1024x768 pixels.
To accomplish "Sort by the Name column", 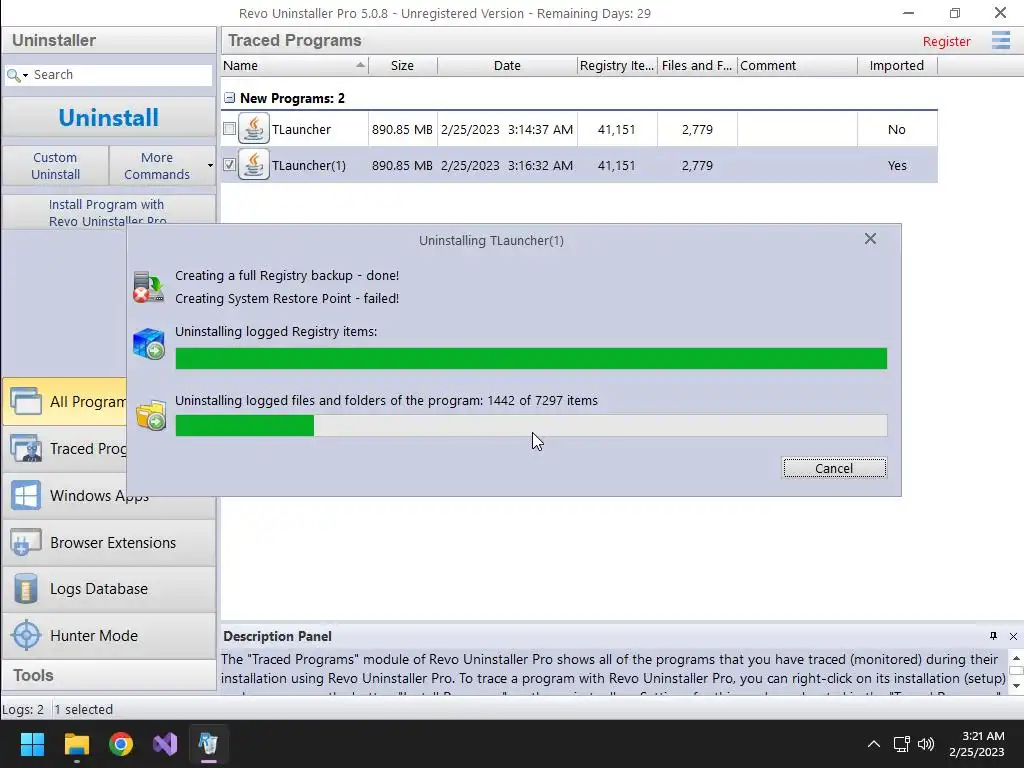I will coord(295,65).
